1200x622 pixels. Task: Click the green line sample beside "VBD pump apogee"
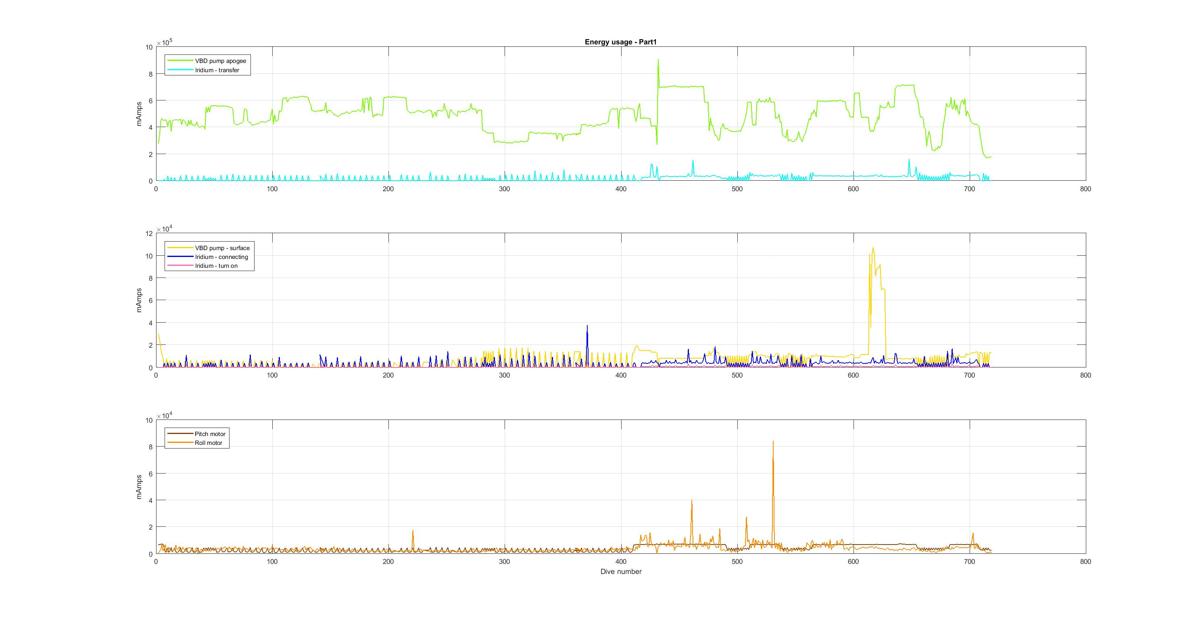(x=180, y=60)
